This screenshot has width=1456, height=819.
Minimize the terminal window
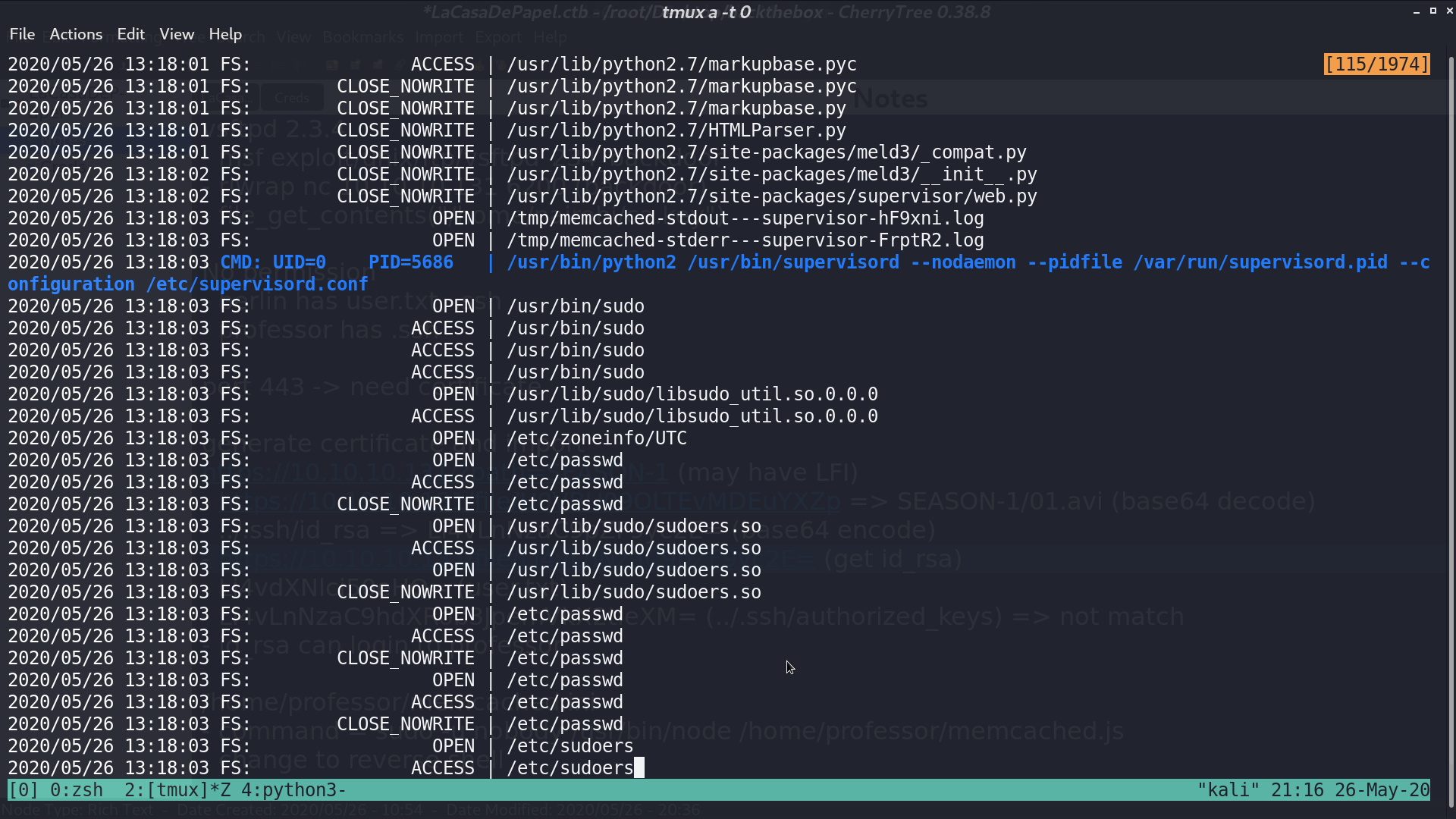pos(1416,11)
